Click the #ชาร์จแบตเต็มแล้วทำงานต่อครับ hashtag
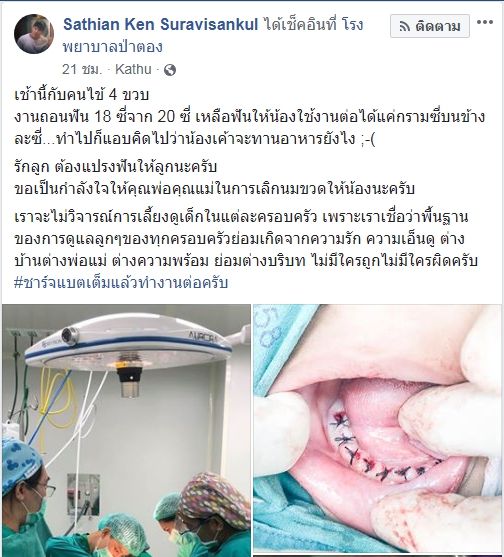Viewport: 504px width, 557px height. click(x=121, y=283)
